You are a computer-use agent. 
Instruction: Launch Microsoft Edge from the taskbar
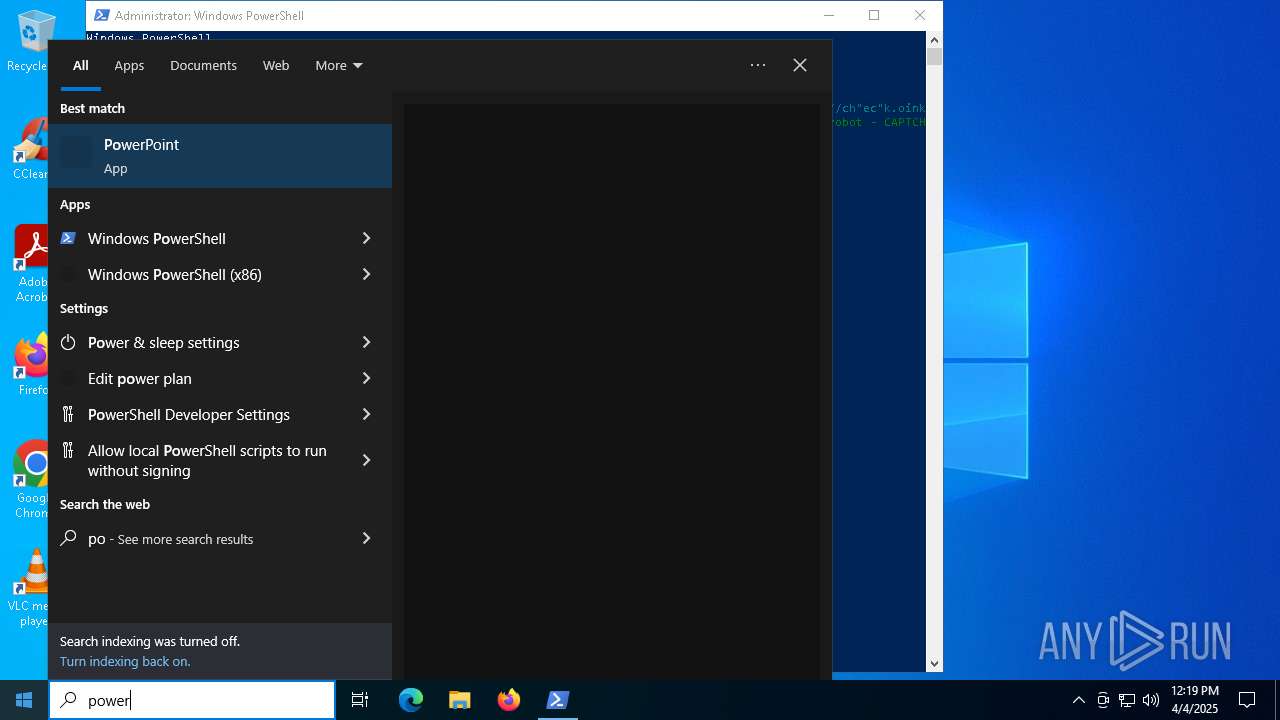click(x=411, y=700)
